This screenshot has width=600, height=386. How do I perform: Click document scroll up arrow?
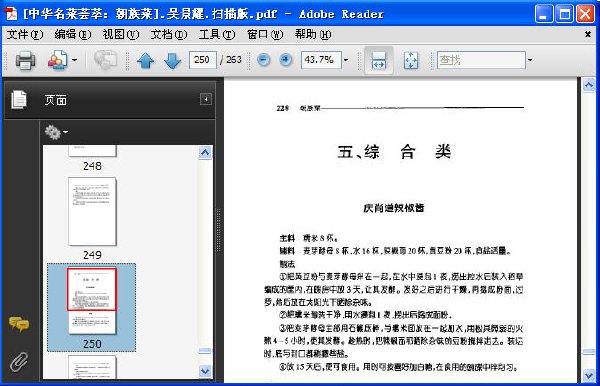(x=589, y=85)
